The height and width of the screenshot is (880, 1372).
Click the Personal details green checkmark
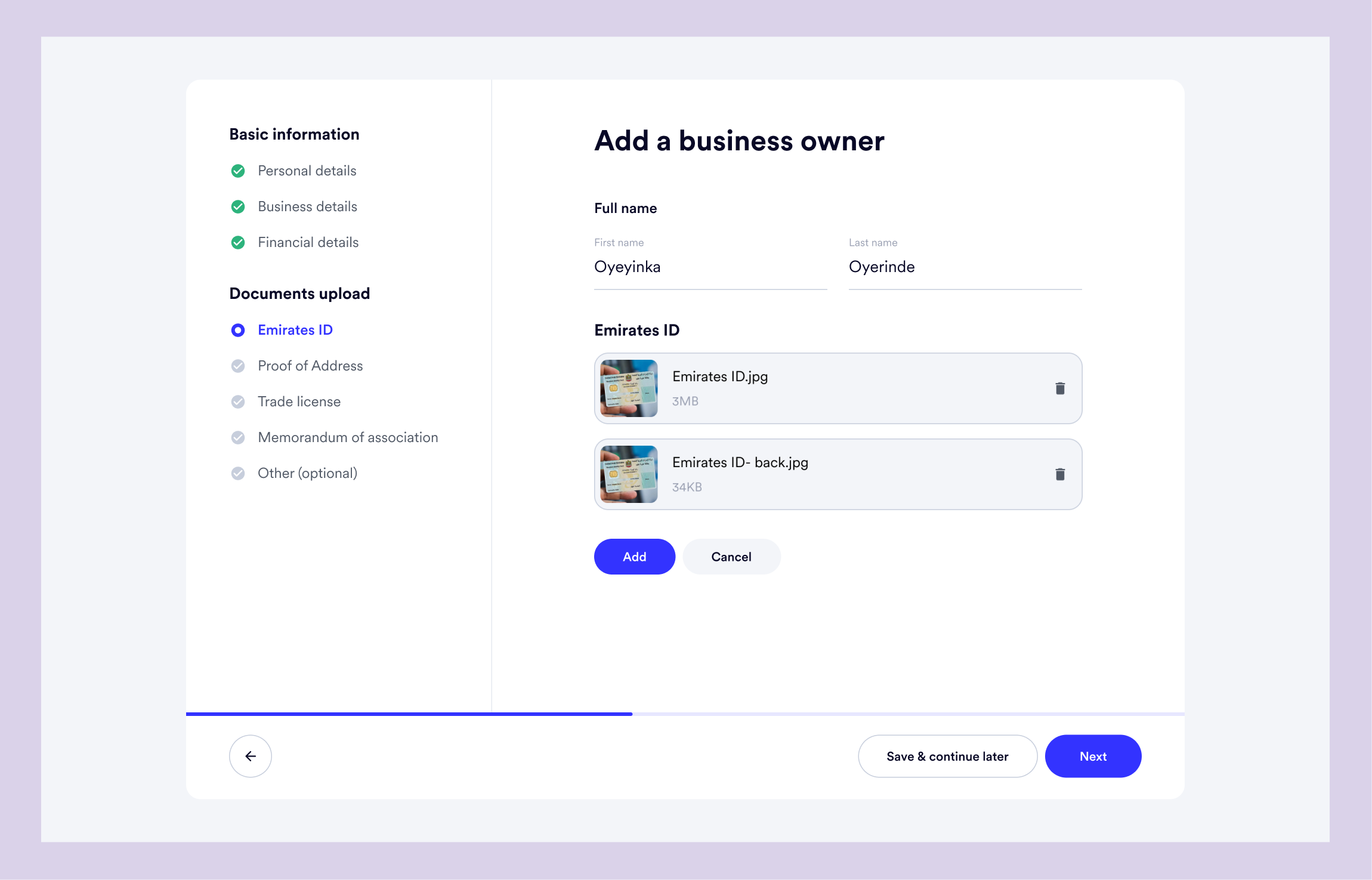238,171
